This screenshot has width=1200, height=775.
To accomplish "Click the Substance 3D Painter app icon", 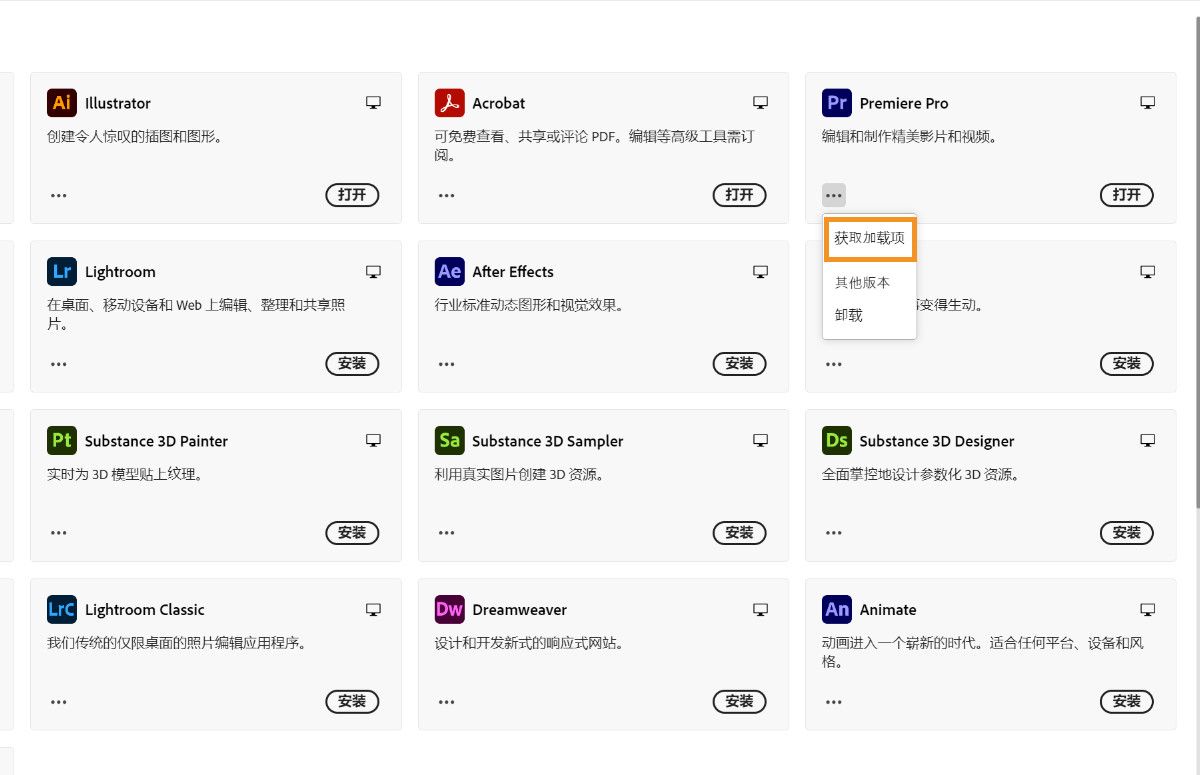I will 61,440.
